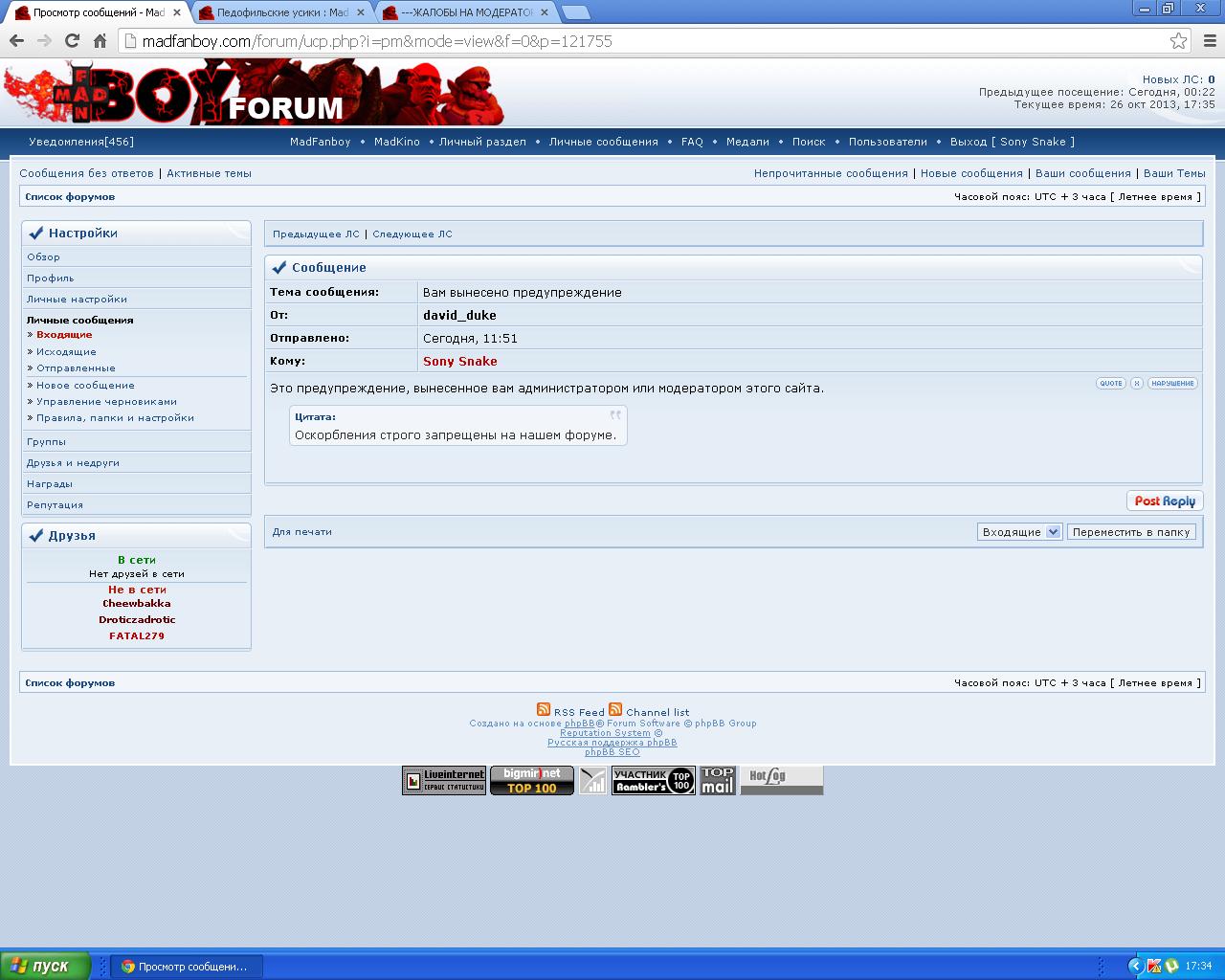The width and height of the screenshot is (1225, 980).
Task: Open Исходящие in the sidebar
Action: click(x=66, y=352)
